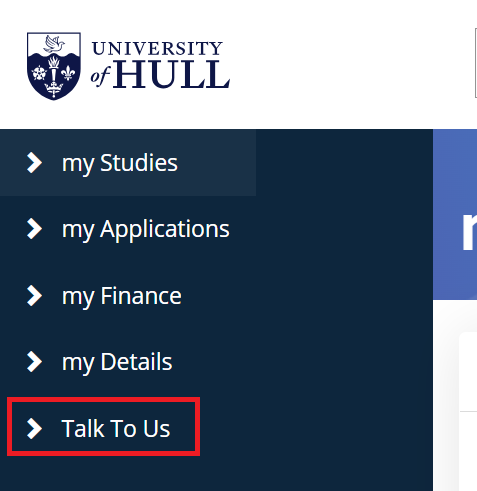Open the Talk To Us link
Screen dimensions: 477x491
click(116, 428)
